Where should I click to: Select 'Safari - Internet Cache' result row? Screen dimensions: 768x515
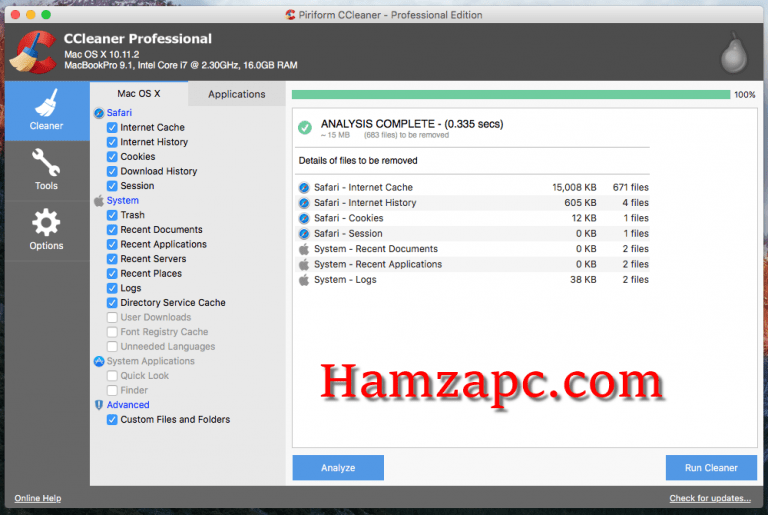[x=473, y=188]
